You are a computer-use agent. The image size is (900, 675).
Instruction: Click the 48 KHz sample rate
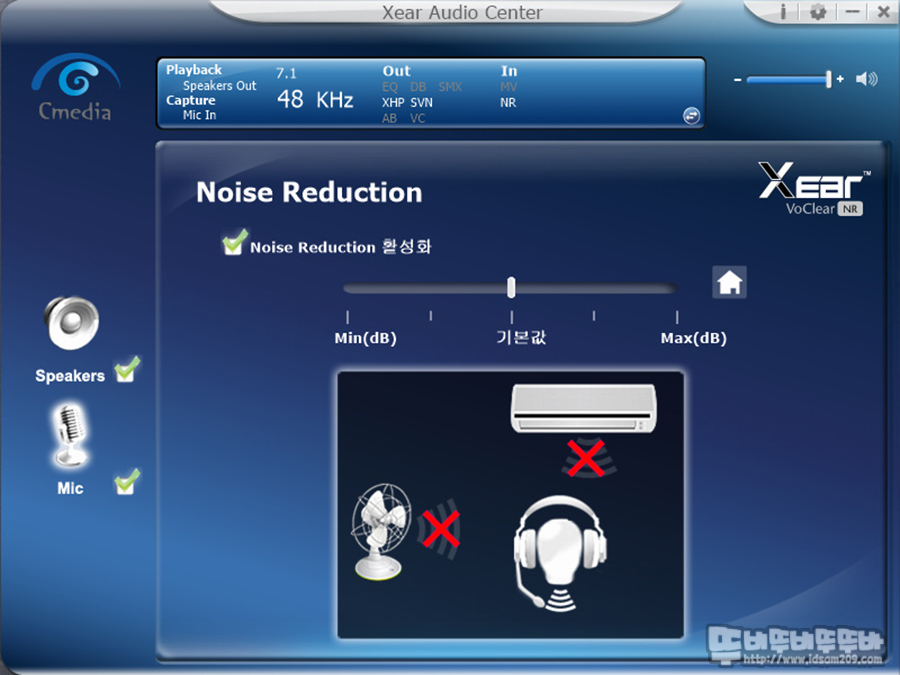point(315,100)
